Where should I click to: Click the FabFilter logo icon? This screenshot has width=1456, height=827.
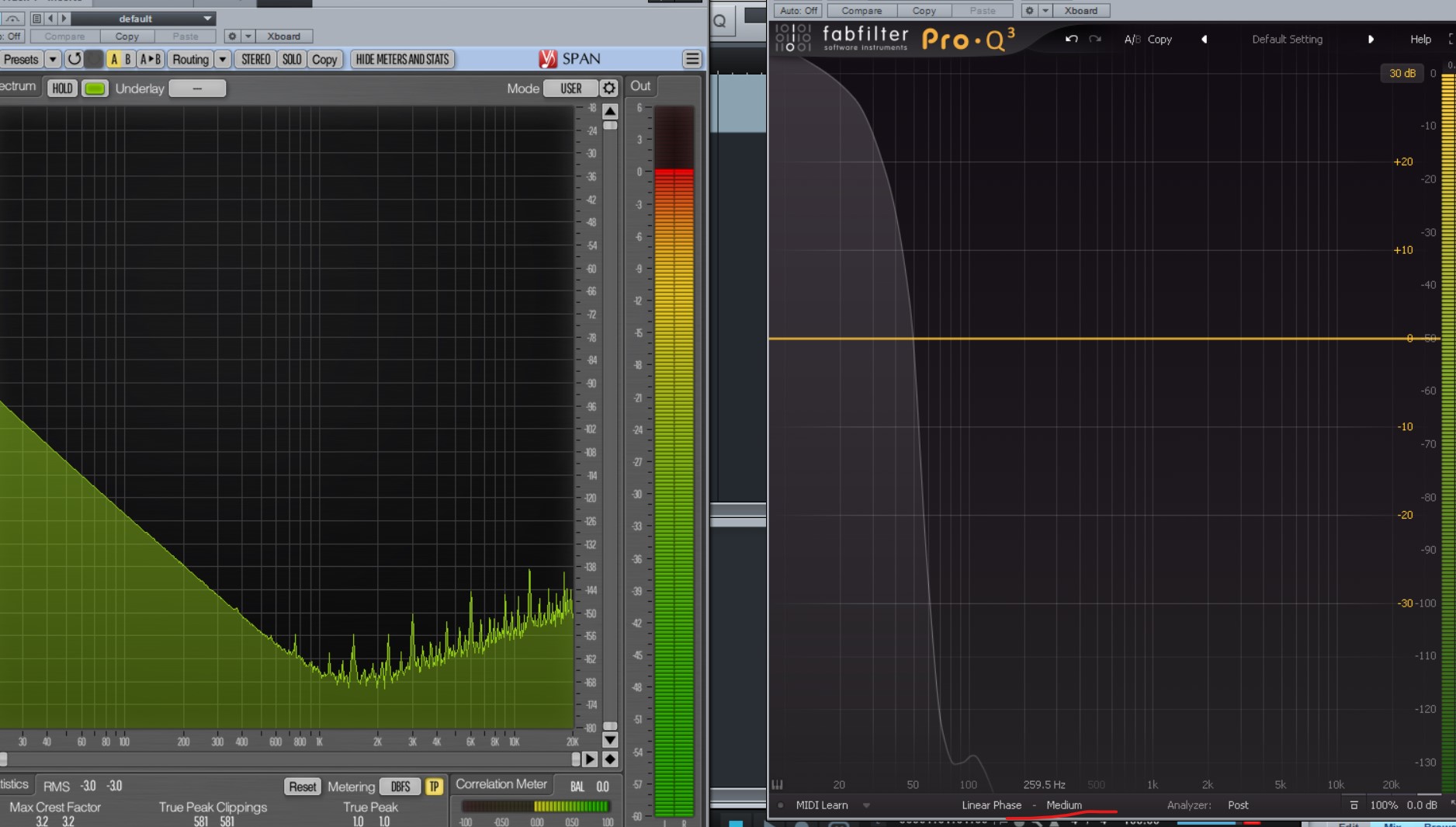(793, 37)
